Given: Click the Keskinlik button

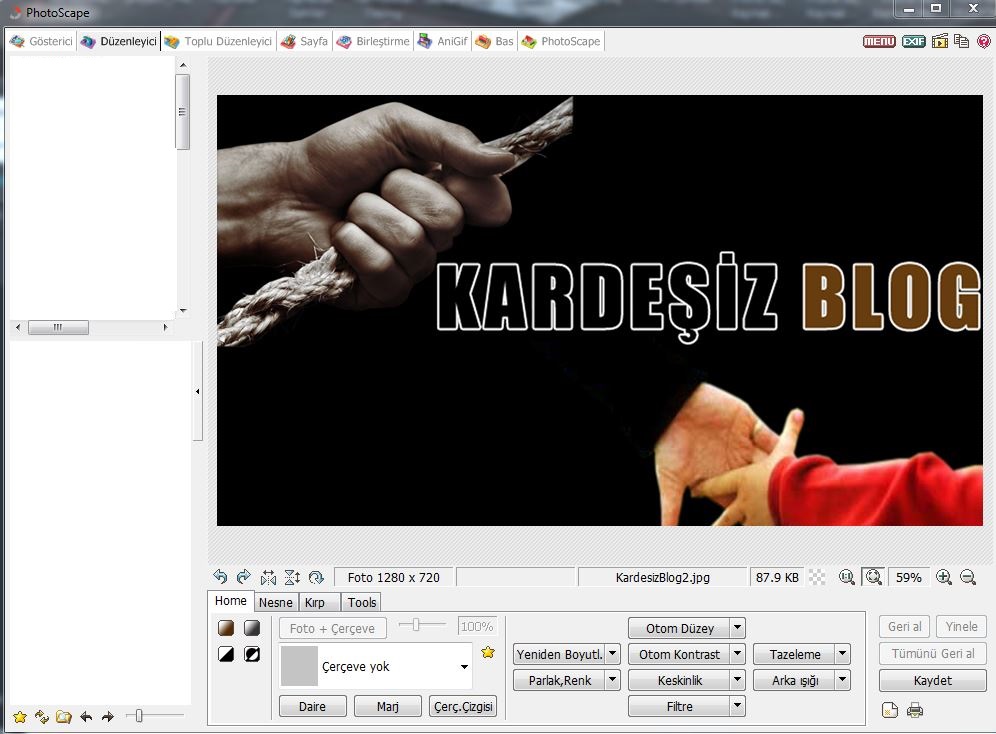Looking at the screenshot, I should (679, 680).
